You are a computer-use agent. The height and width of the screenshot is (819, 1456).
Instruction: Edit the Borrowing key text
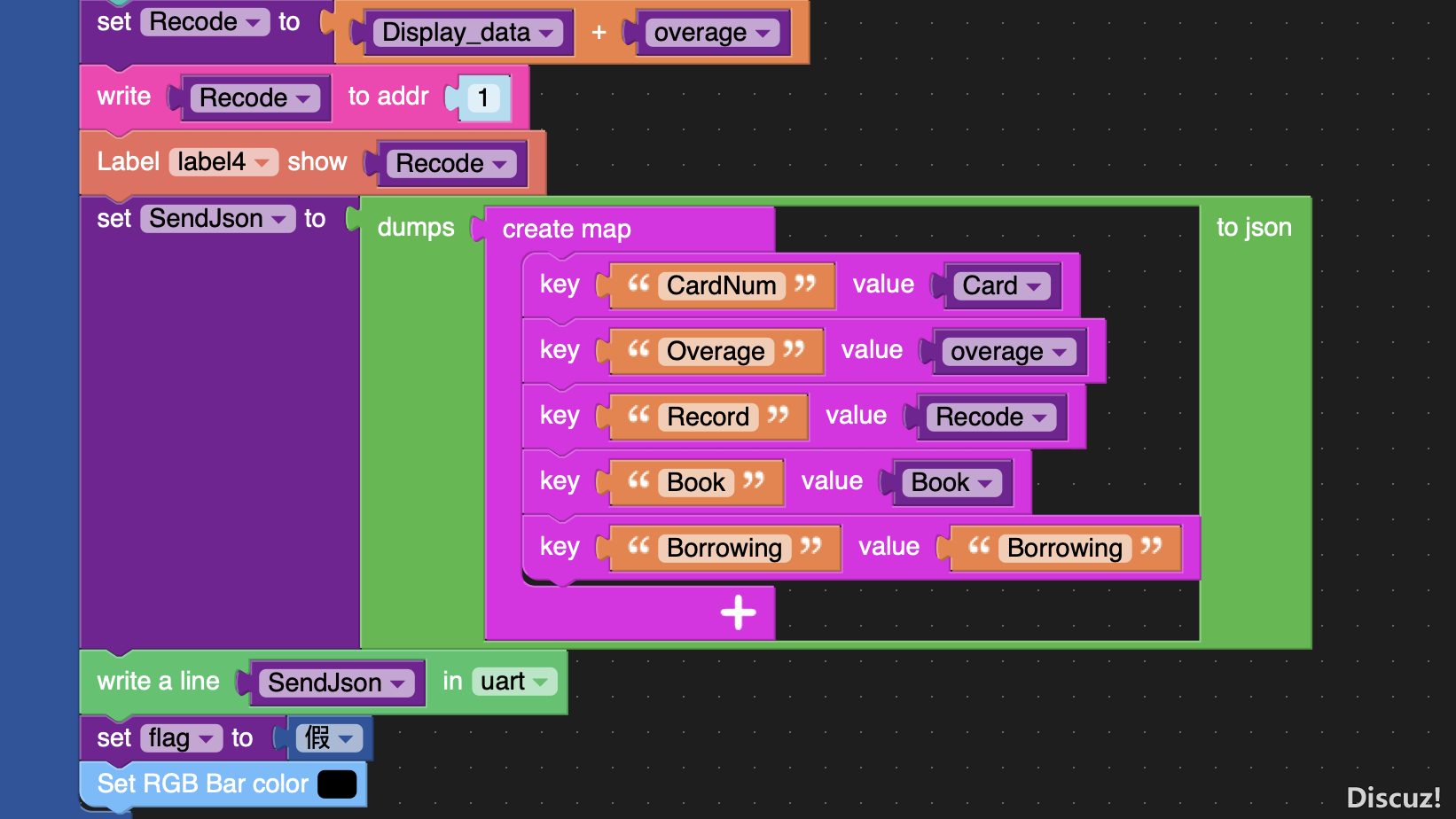[724, 548]
